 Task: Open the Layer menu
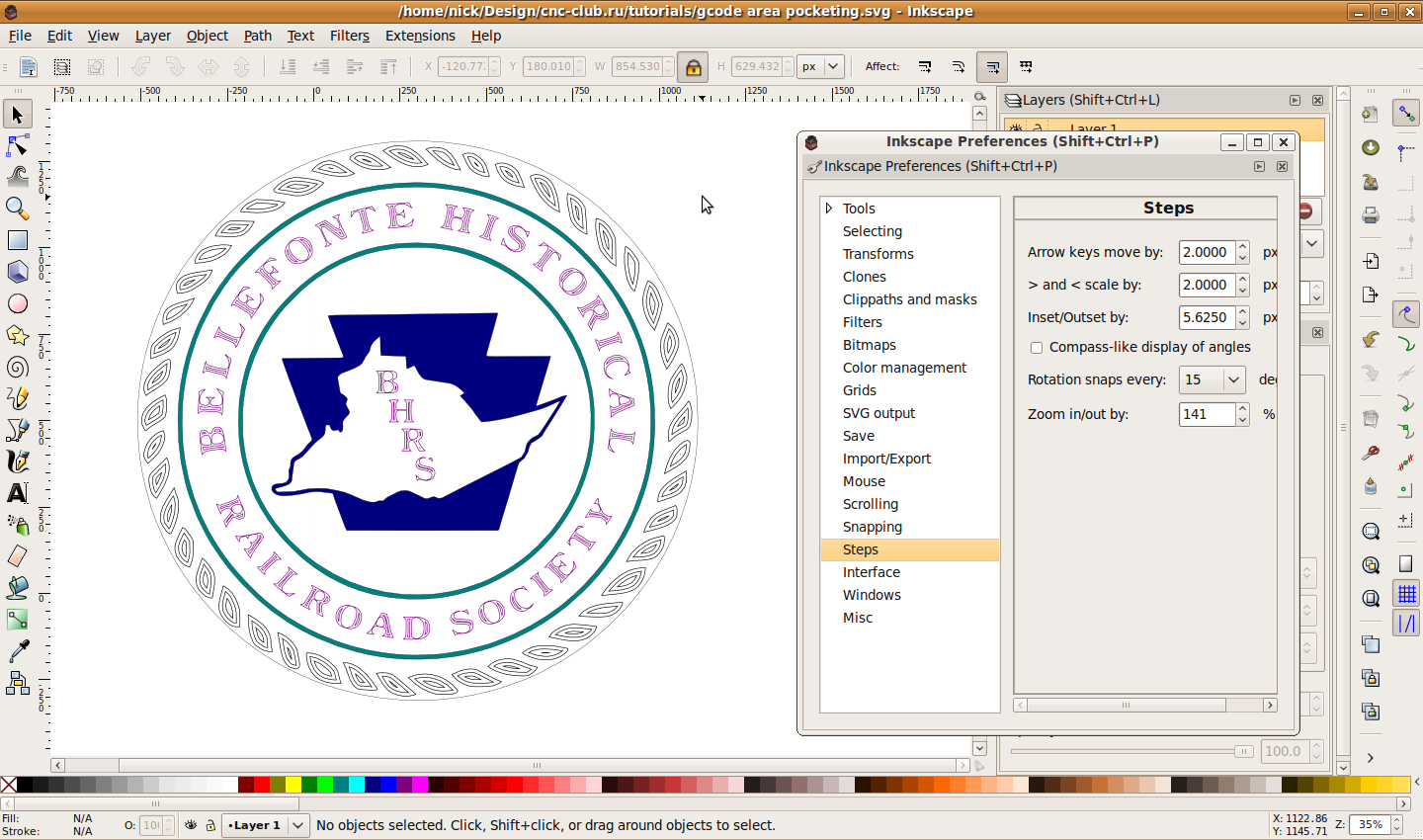pyautogui.click(x=153, y=36)
